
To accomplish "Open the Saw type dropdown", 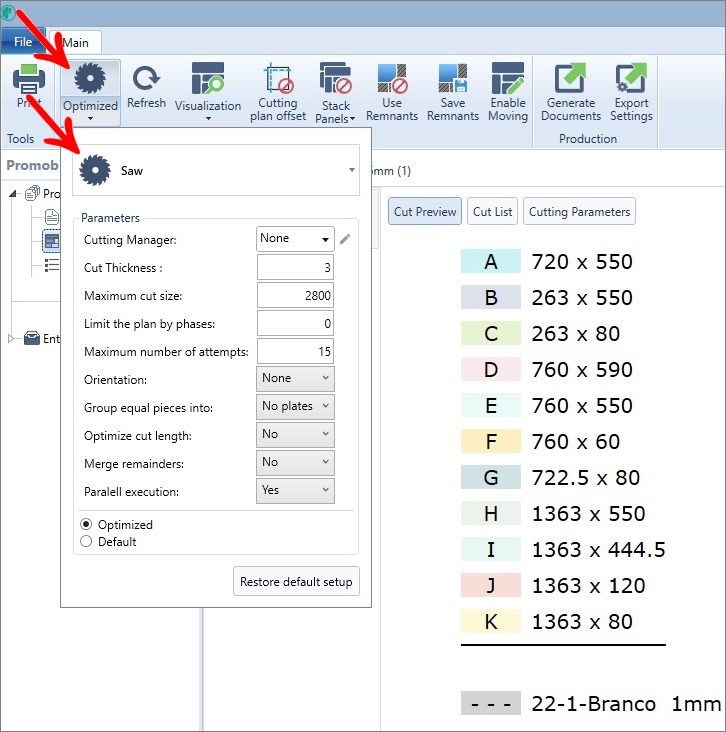I will (216, 170).
